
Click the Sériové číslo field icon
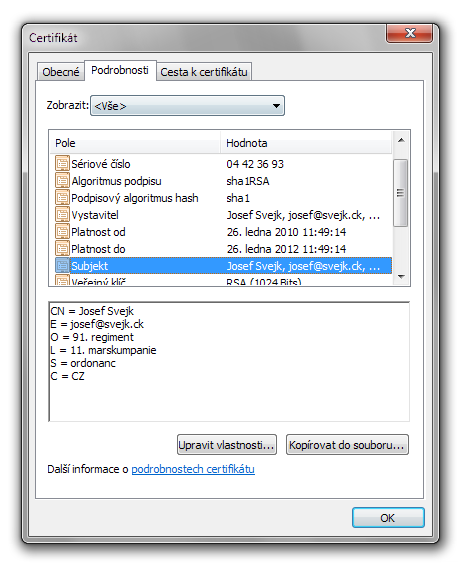[x=62, y=164]
